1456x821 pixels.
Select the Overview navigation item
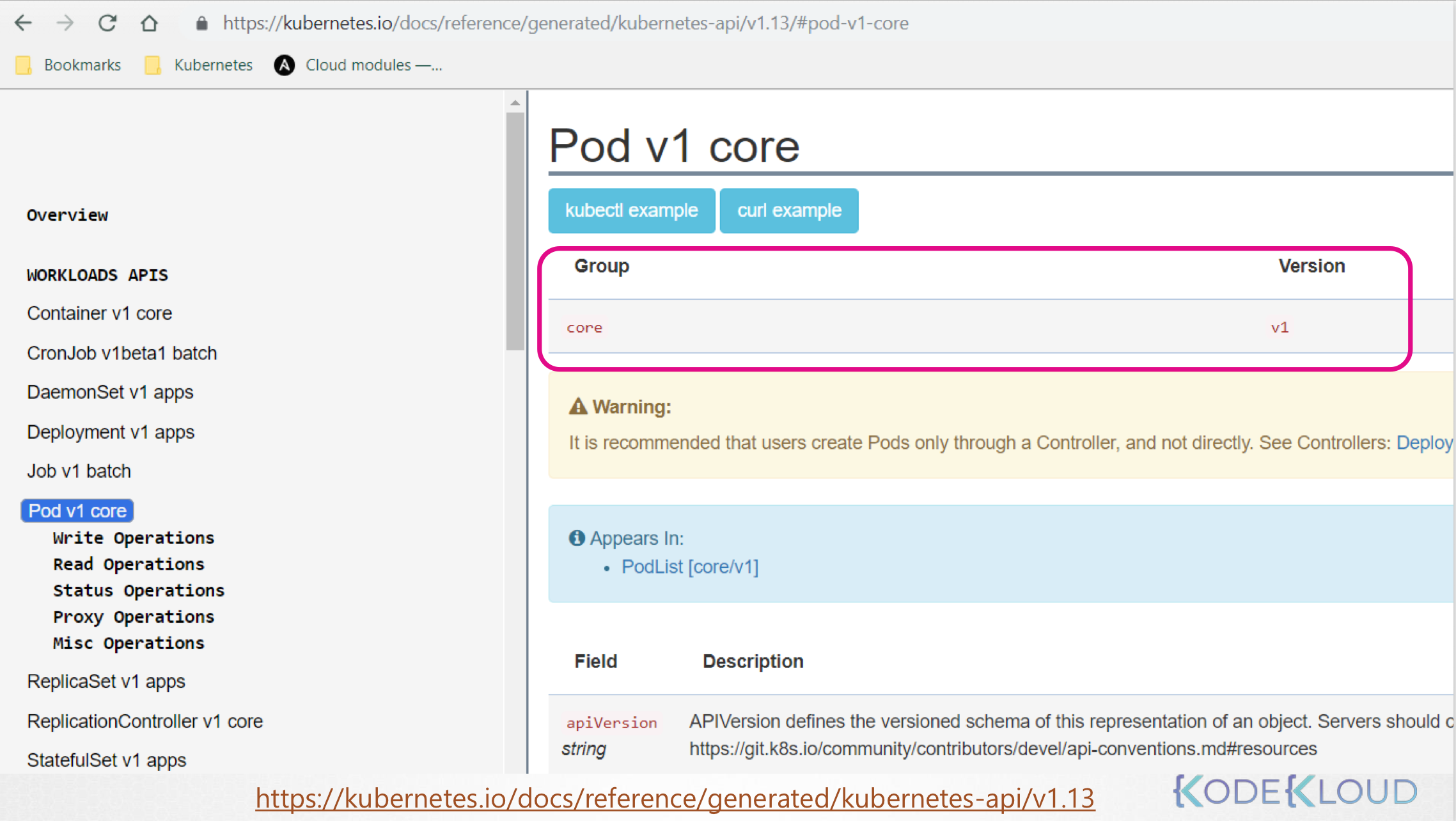67,215
